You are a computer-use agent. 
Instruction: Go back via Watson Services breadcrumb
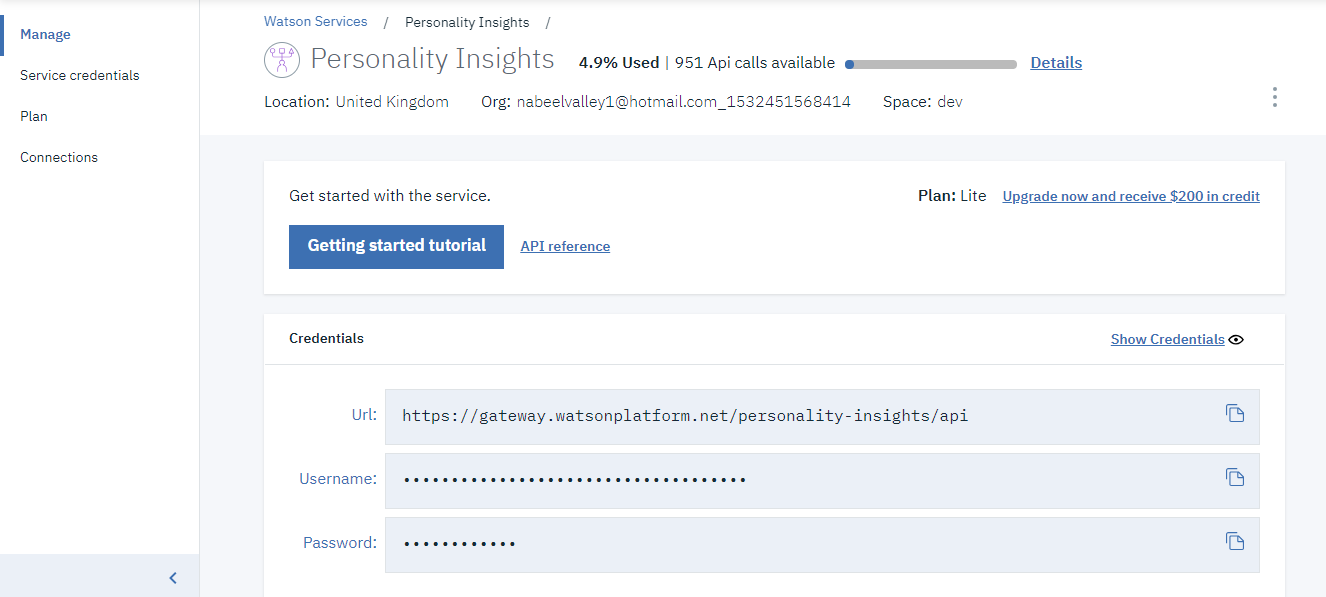click(315, 21)
